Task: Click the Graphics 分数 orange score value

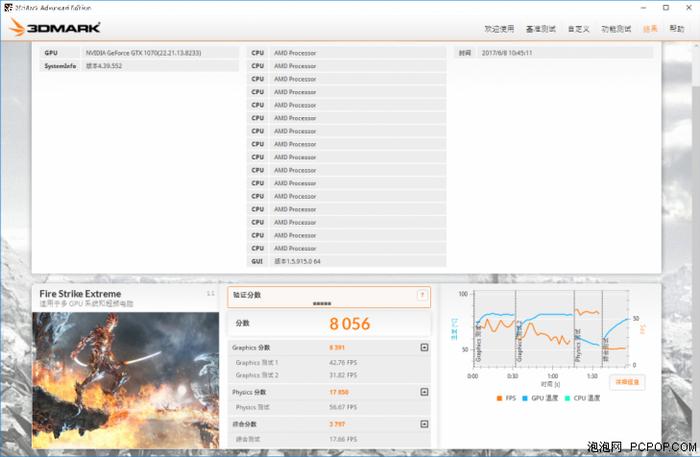Action: click(337, 347)
